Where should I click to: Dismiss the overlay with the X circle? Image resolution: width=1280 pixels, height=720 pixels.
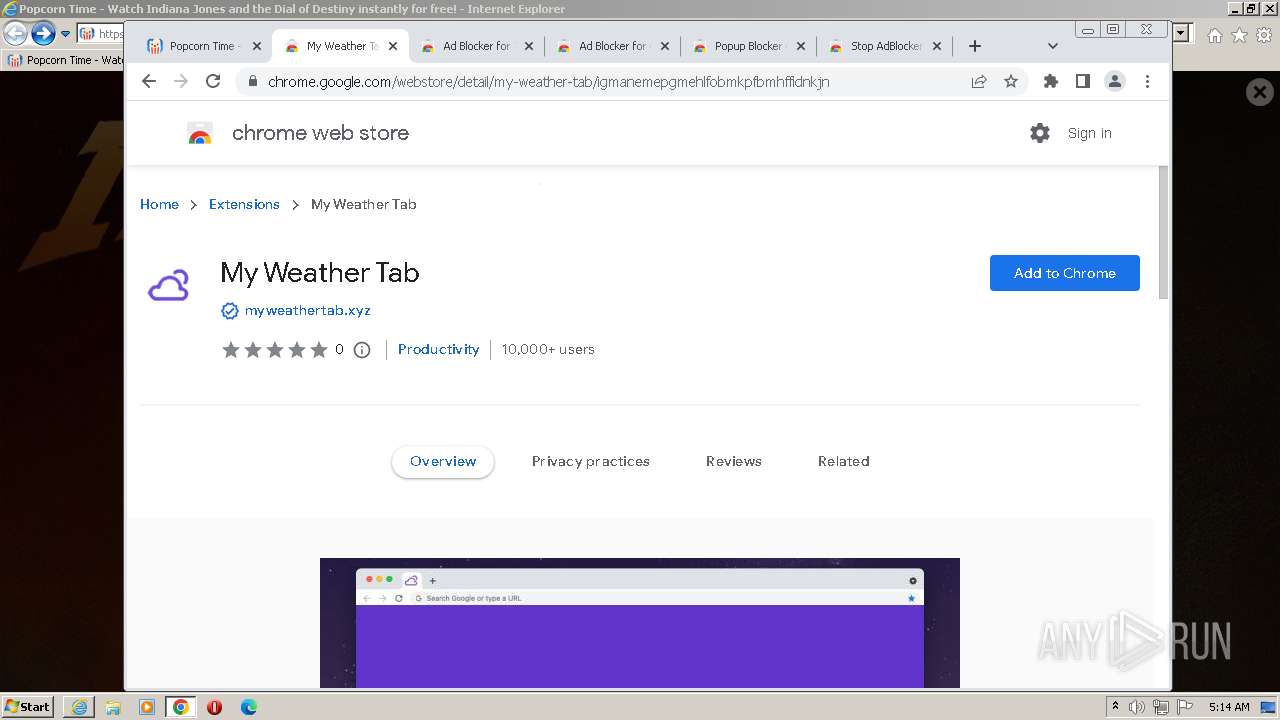[x=1260, y=93]
